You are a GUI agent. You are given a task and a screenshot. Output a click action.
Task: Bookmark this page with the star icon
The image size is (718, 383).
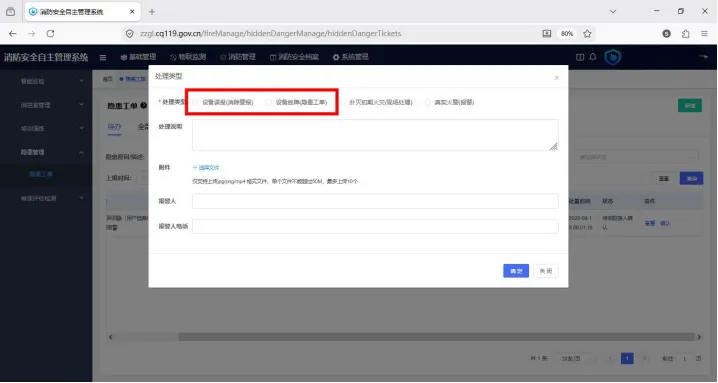[587, 33]
